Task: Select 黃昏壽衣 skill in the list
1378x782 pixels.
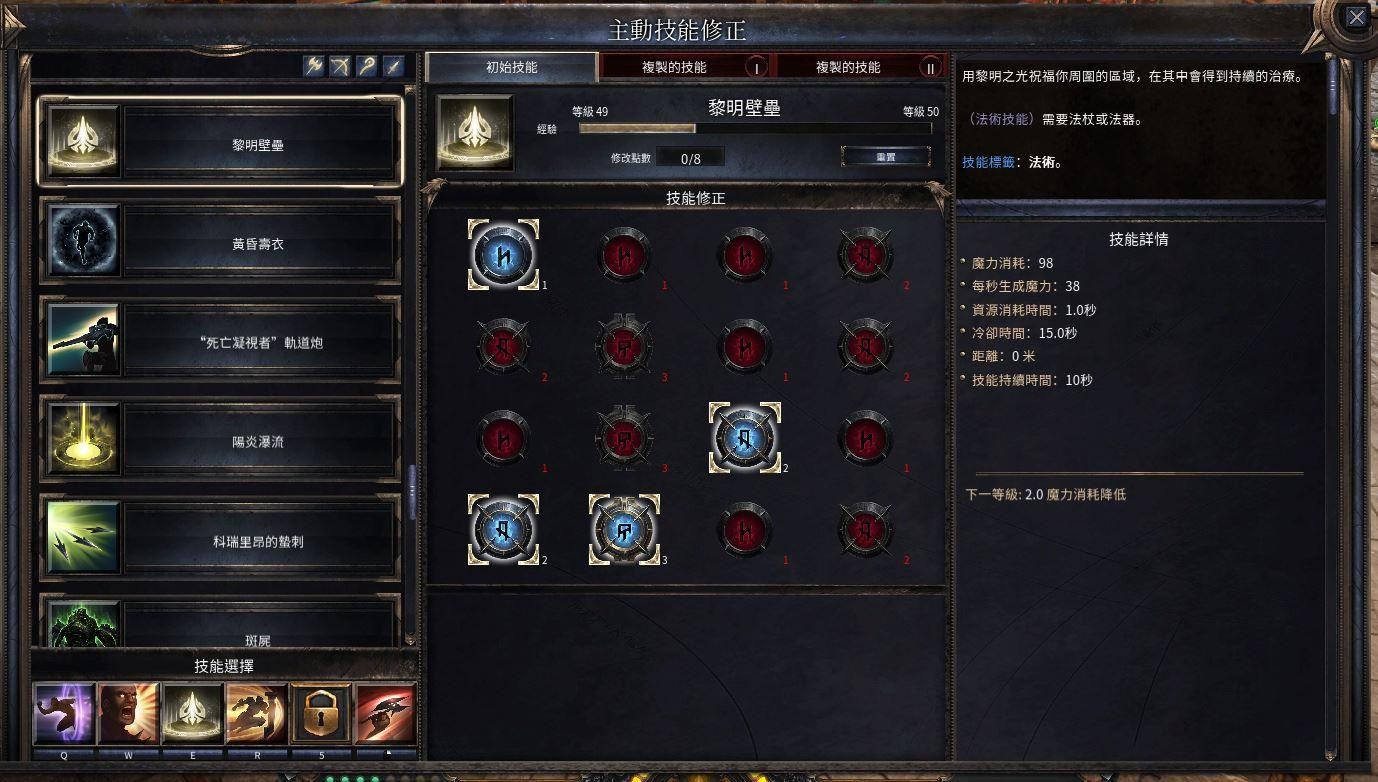Action: [x=220, y=242]
